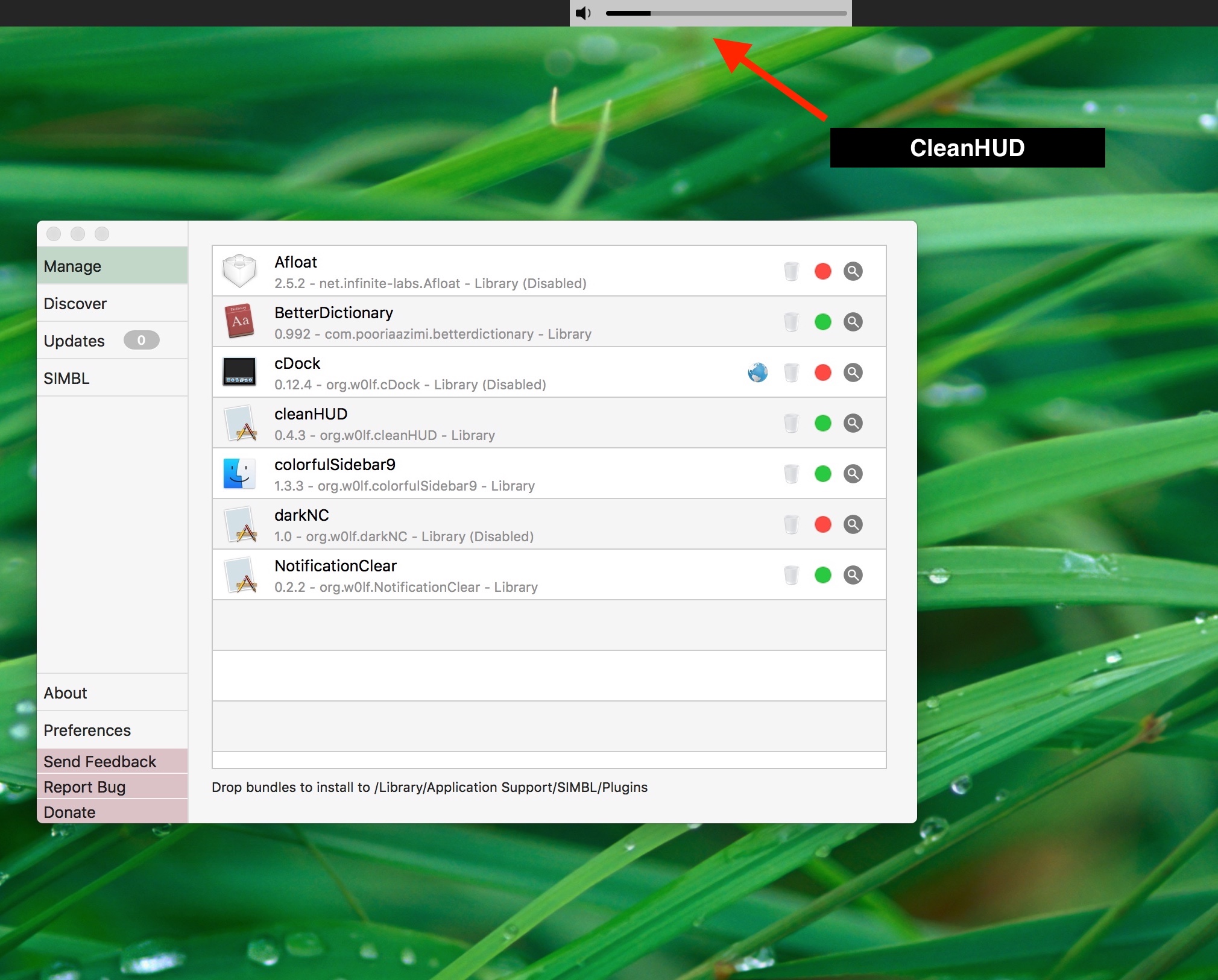Click NotificationClear's magnifier icon
This screenshot has width=1218, height=980.
point(853,575)
